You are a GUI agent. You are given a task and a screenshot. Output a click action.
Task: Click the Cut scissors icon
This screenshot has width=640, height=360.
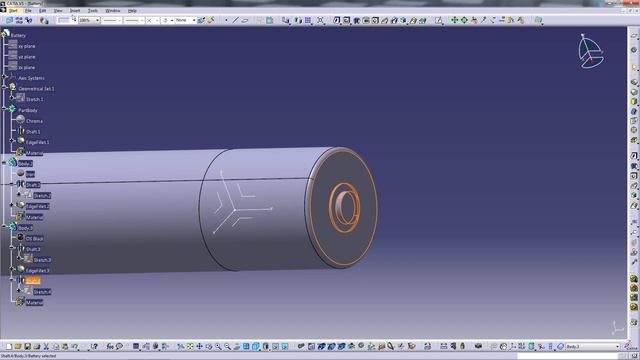point(46,347)
